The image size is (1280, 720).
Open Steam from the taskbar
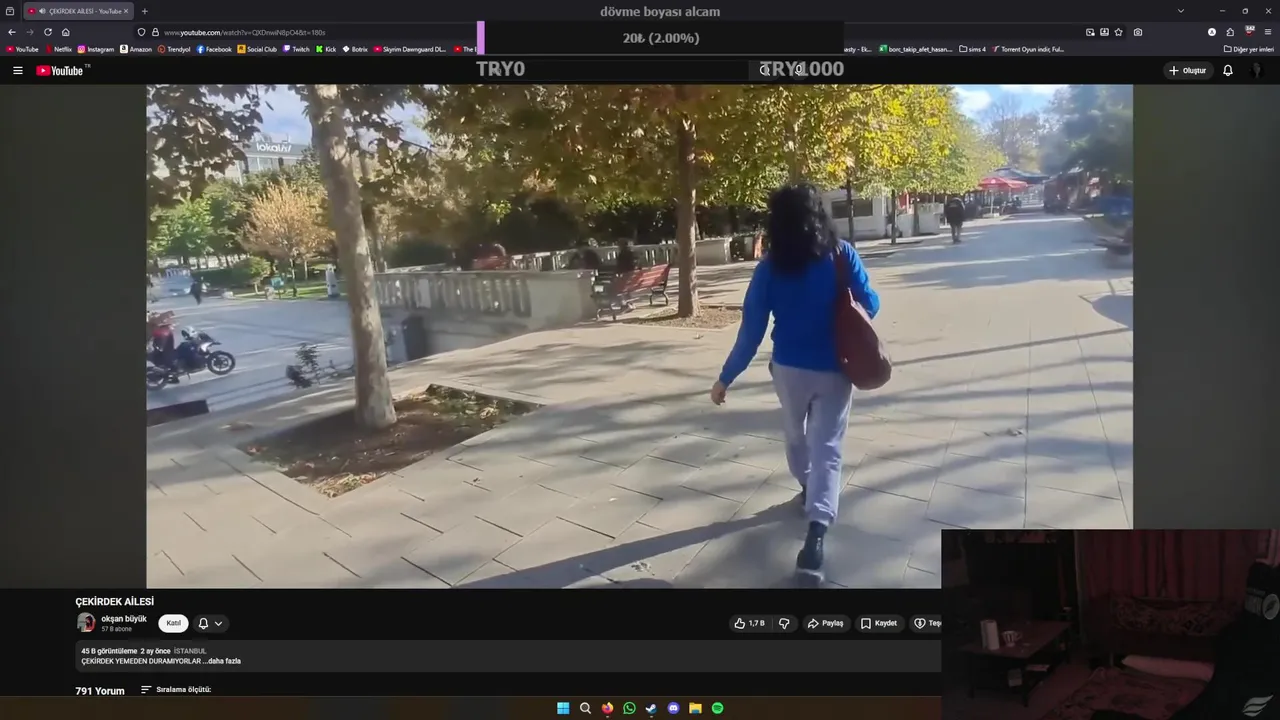[651, 708]
